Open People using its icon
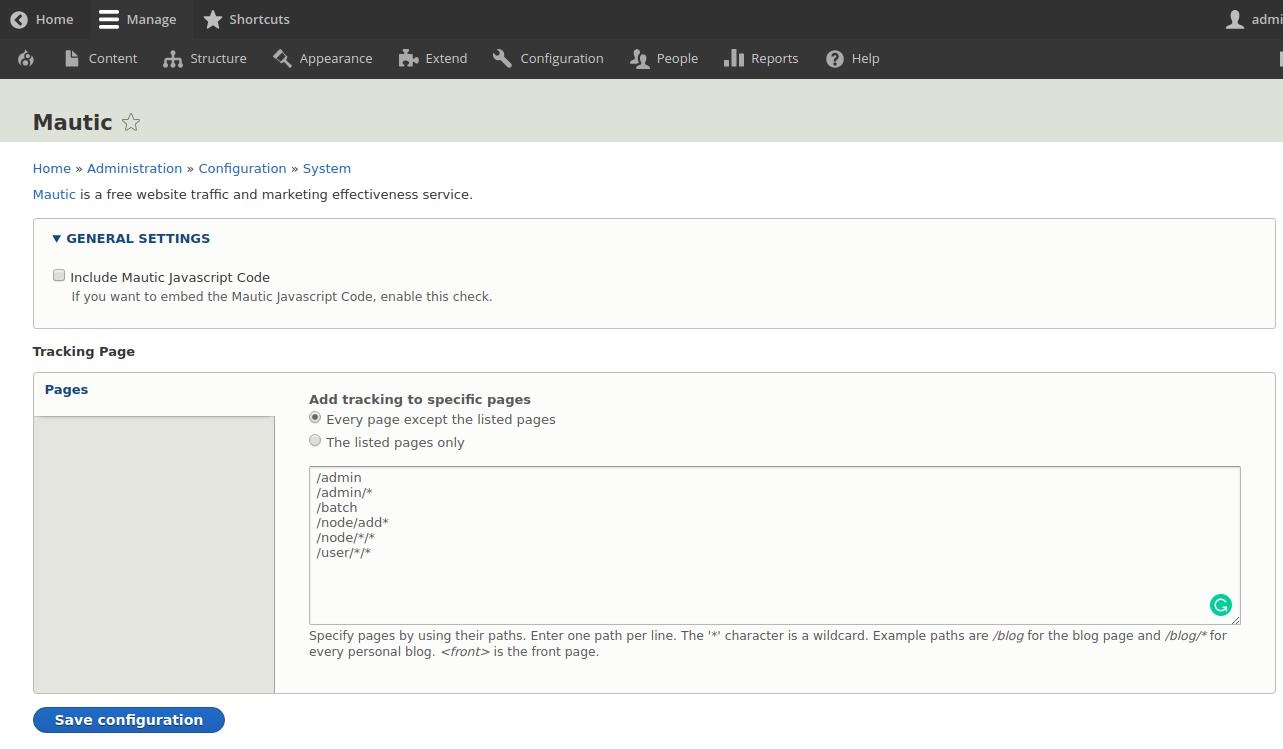The width and height of the screenshot is (1283, 749). pos(640,58)
